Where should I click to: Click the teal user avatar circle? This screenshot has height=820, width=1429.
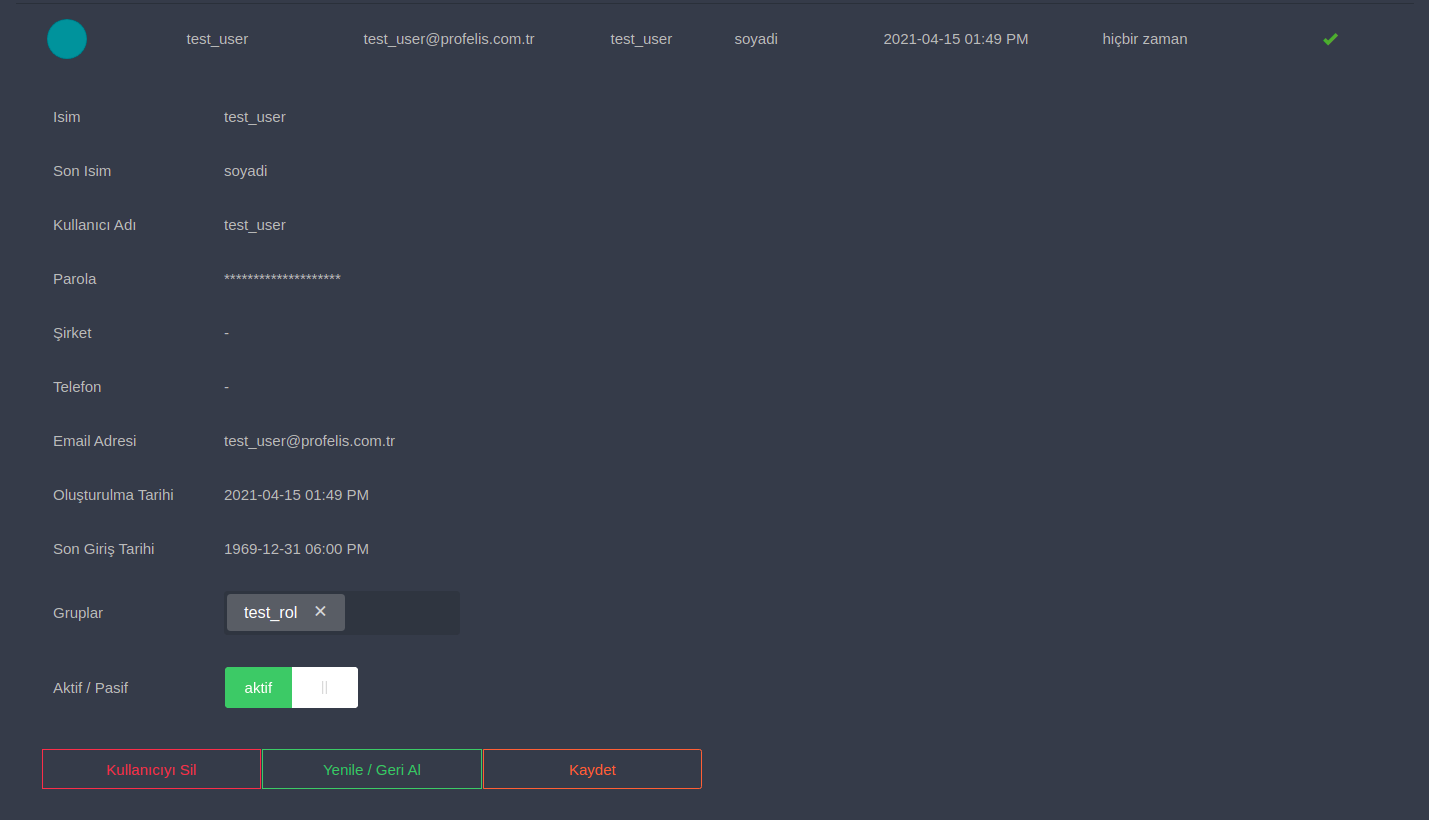point(67,39)
